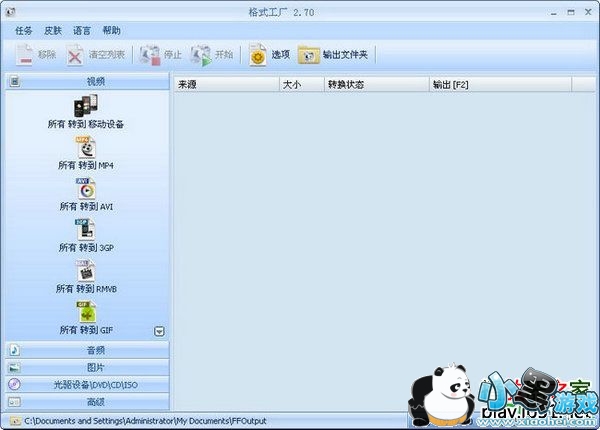
Task: Click the Stop (停止) toolbar icon
Action: click(x=150, y=55)
